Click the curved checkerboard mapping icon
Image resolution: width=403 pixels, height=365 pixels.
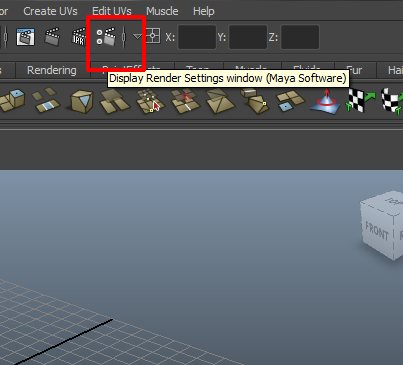(x=392, y=100)
